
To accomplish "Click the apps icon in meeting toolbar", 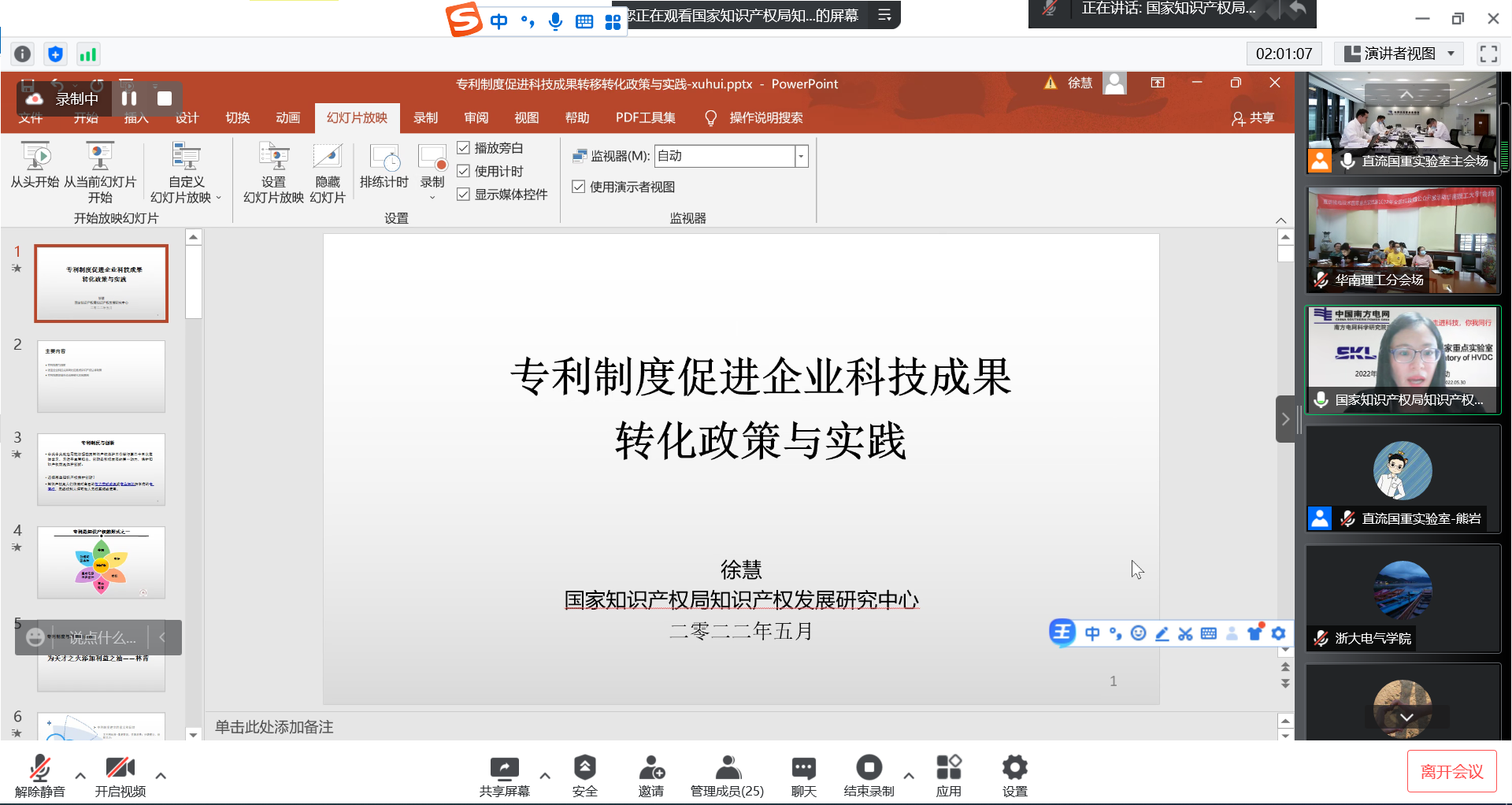I will (948, 768).
